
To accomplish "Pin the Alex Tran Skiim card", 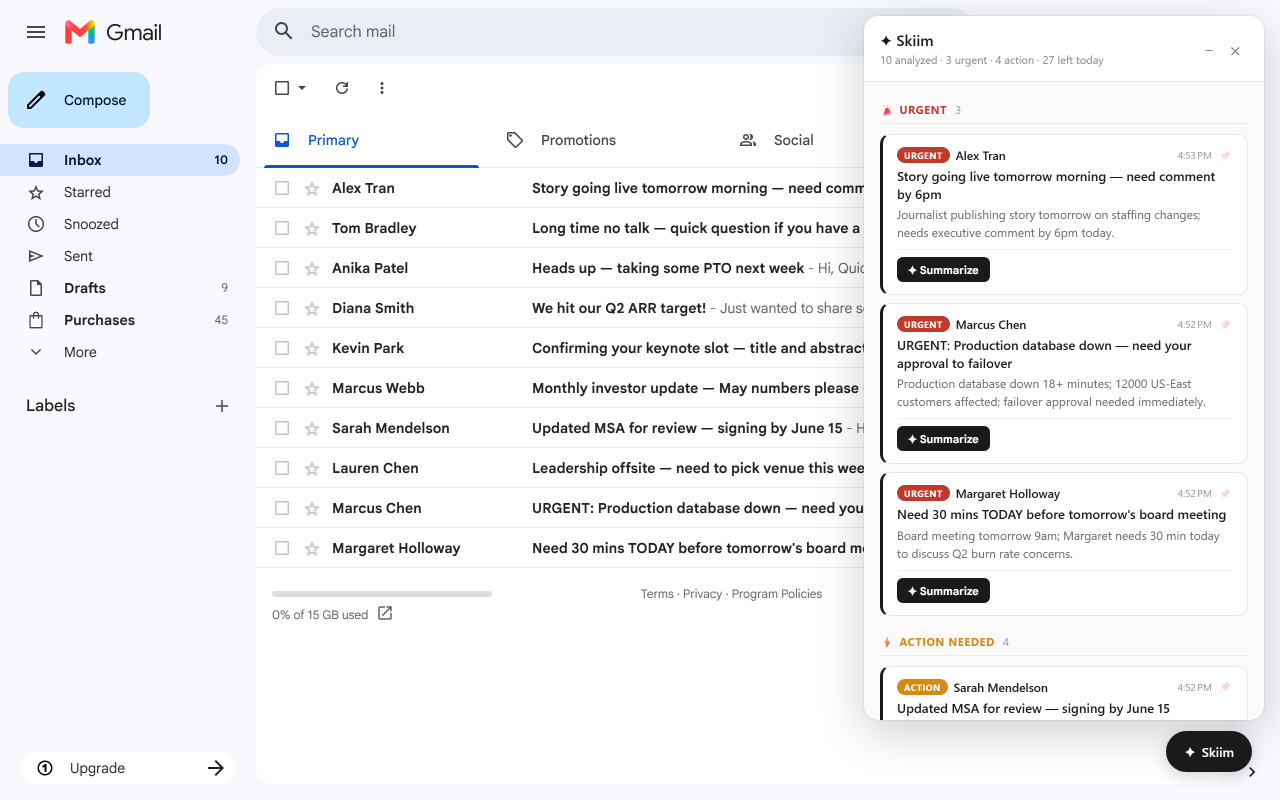I will pyautogui.click(x=1226, y=156).
